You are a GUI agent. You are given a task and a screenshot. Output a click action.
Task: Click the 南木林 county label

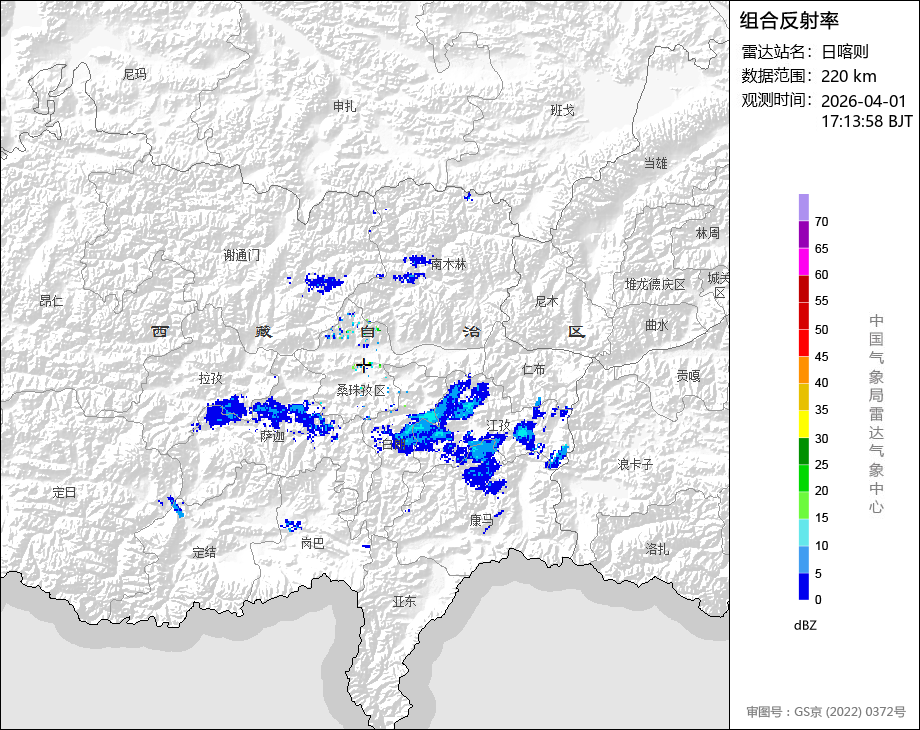click(448, 265)
